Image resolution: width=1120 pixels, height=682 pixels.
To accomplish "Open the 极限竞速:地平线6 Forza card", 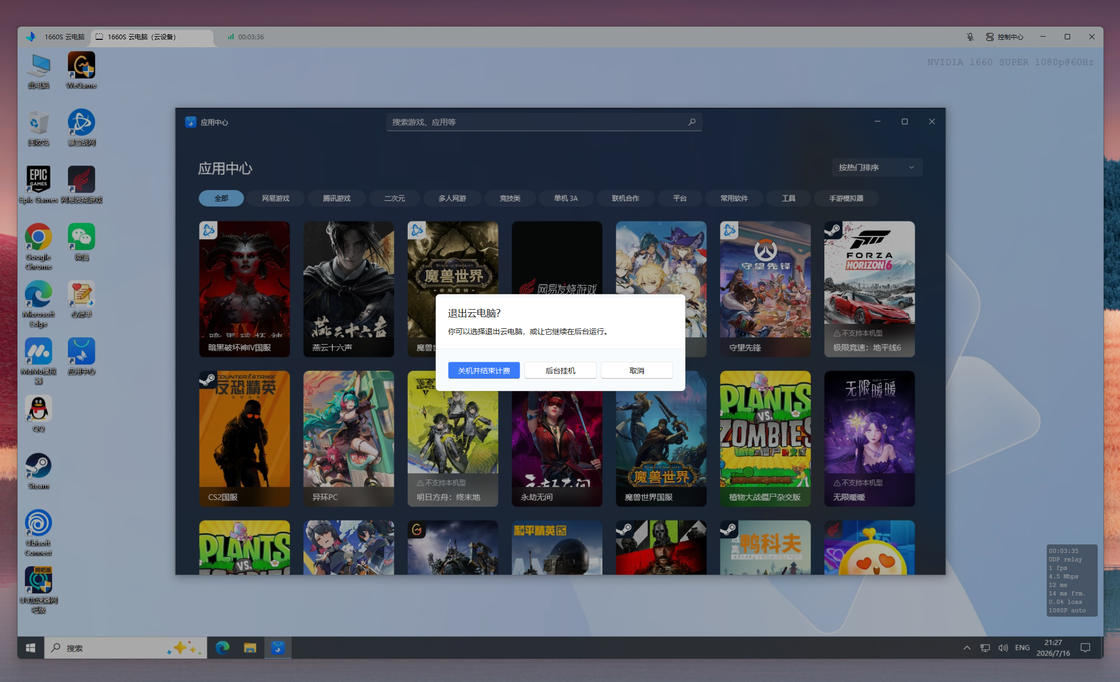I will (869, 289).
